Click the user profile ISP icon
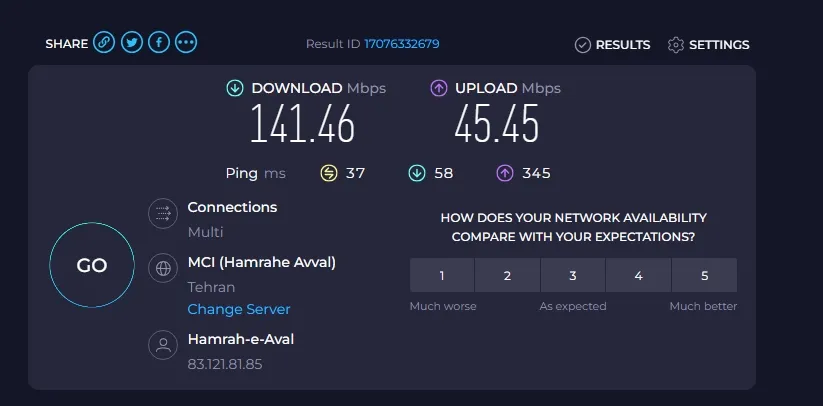The image size is (823, 406). [x=163, y=345]
